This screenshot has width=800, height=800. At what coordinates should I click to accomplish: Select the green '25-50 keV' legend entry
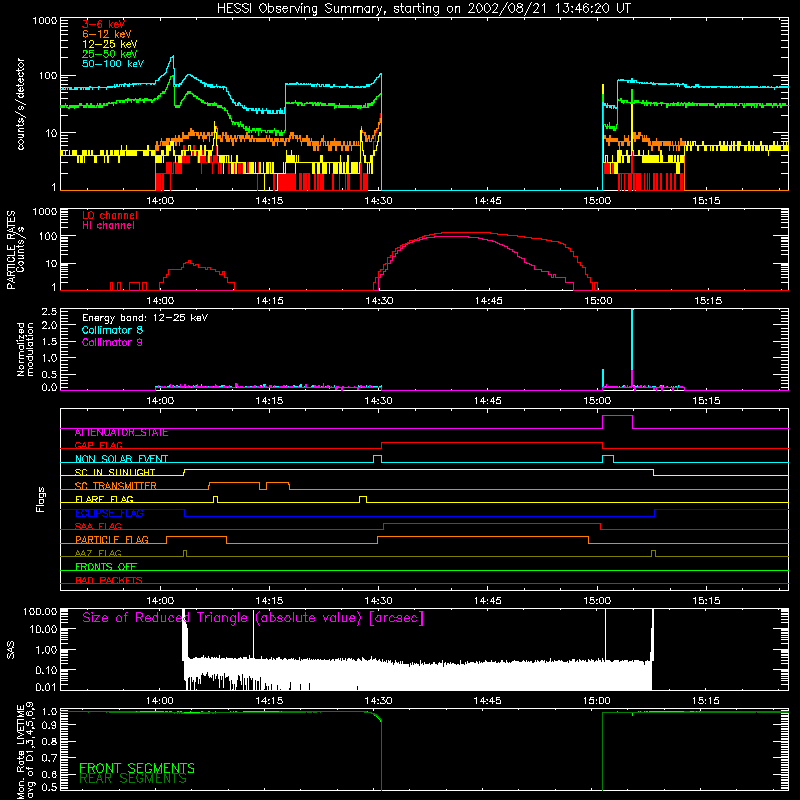[x=109, y=54]
